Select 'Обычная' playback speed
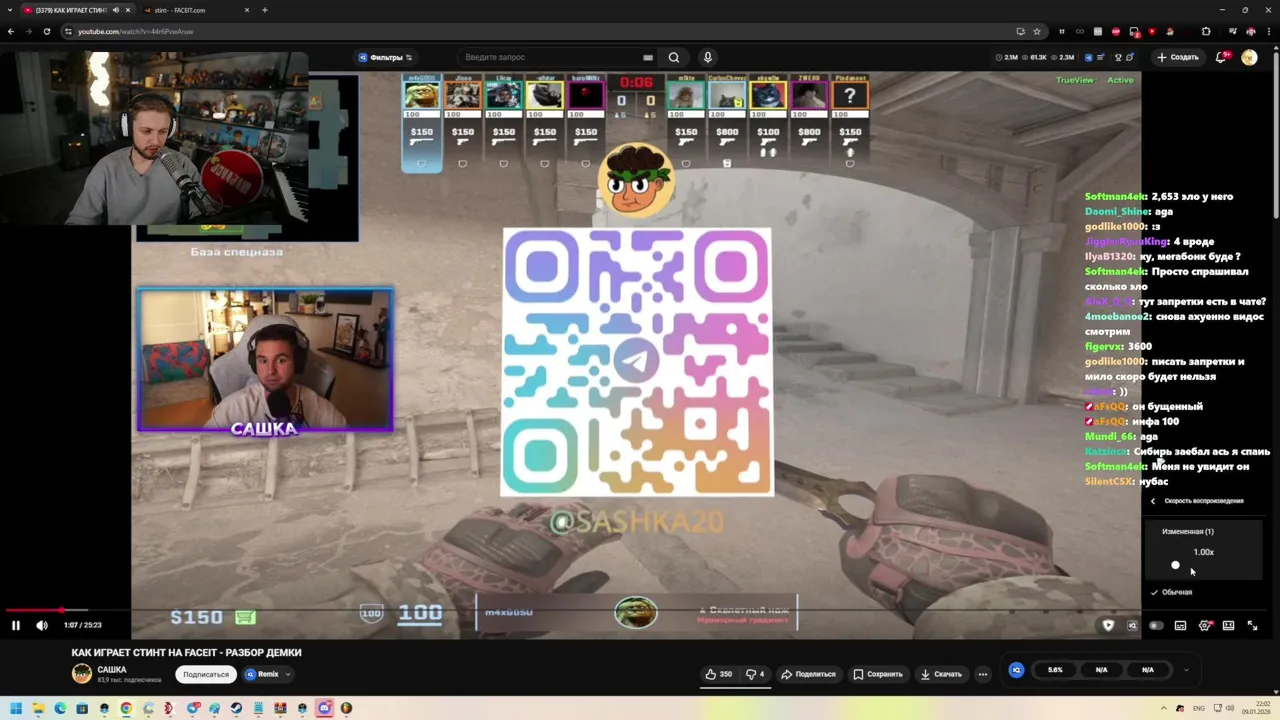1280x720 pixels. point(1177,592)
